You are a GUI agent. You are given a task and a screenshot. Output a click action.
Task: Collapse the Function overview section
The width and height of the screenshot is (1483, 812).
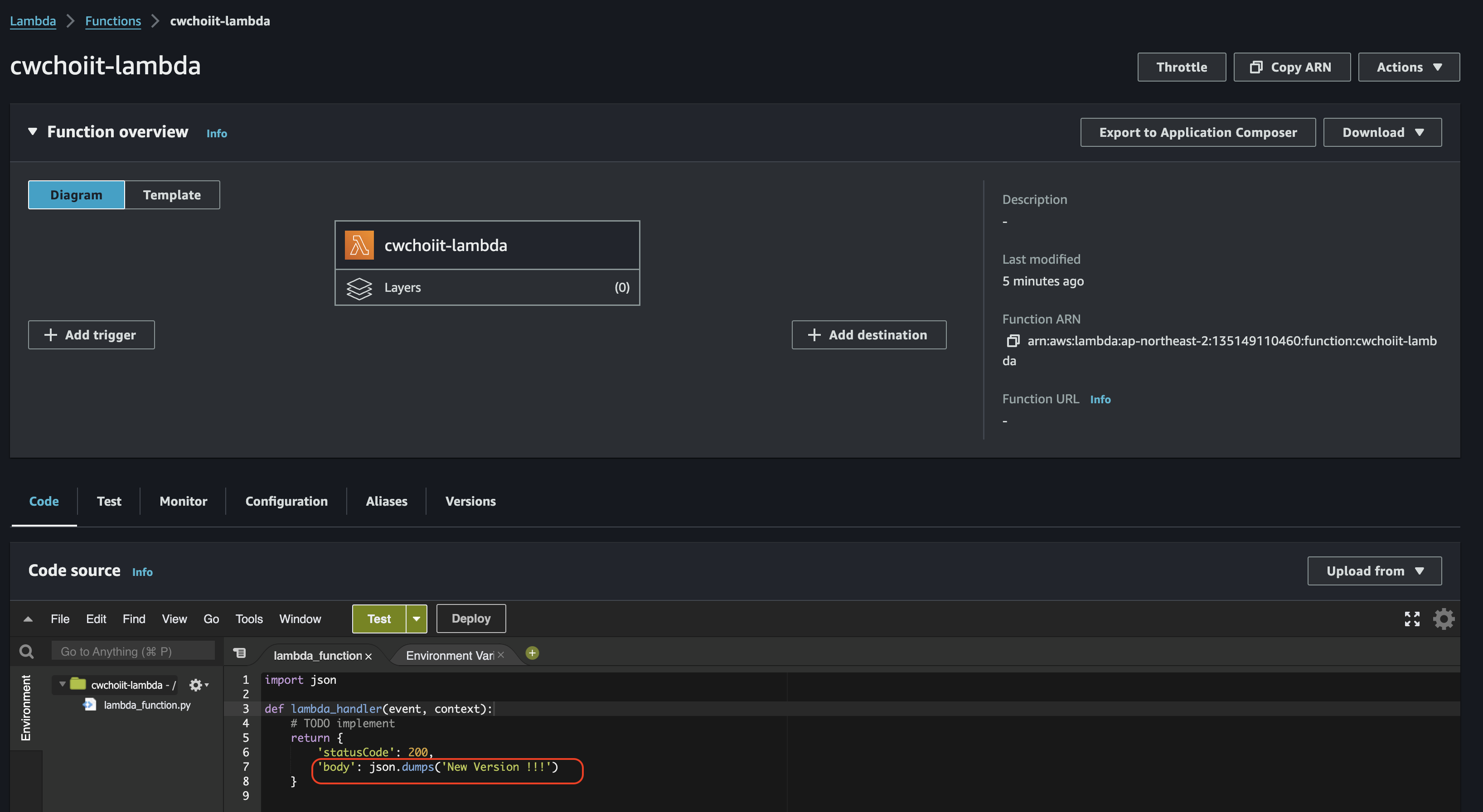pos(33,132)
